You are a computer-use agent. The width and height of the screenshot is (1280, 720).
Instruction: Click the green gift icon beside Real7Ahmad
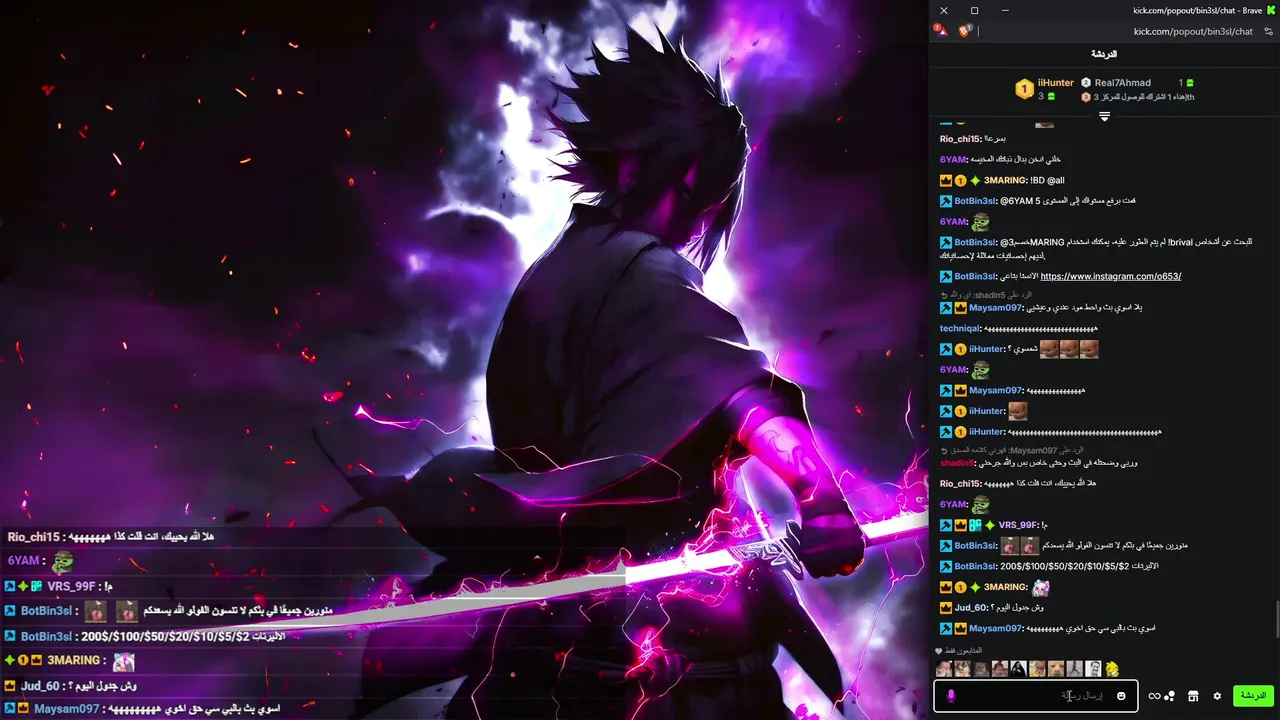tap(1189, 83)
